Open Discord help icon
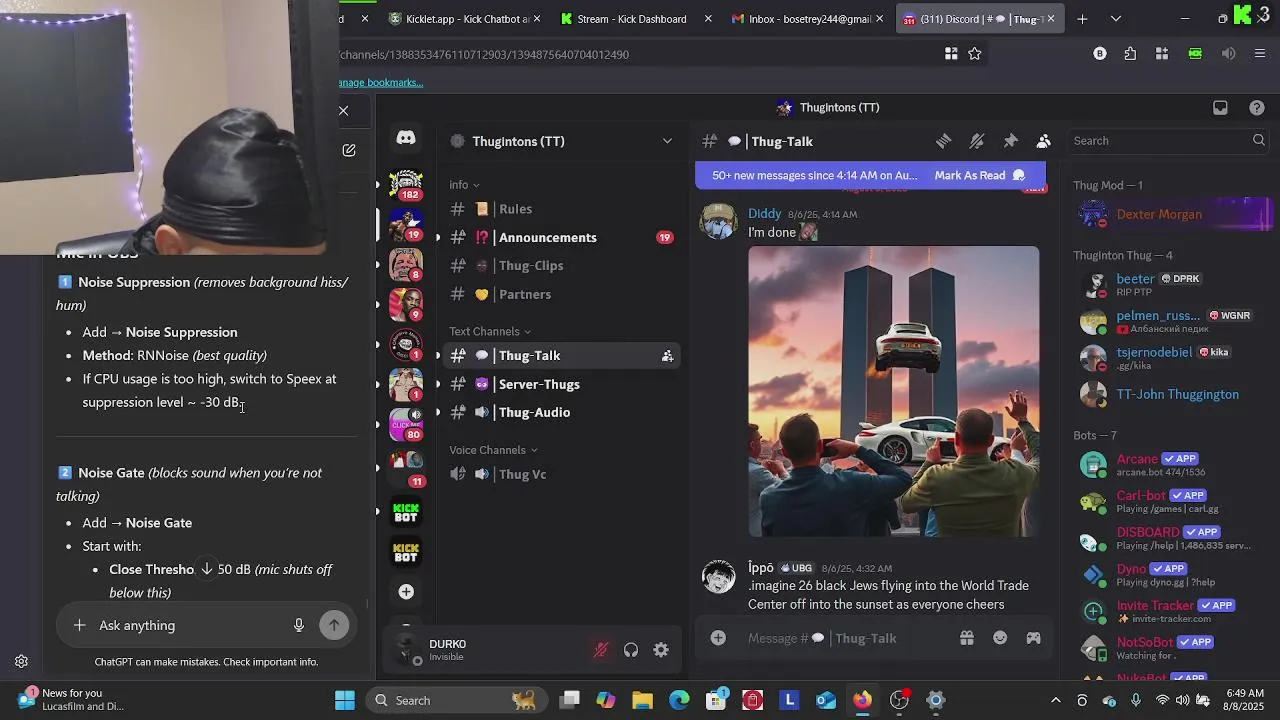 (x=1257, y=108)
